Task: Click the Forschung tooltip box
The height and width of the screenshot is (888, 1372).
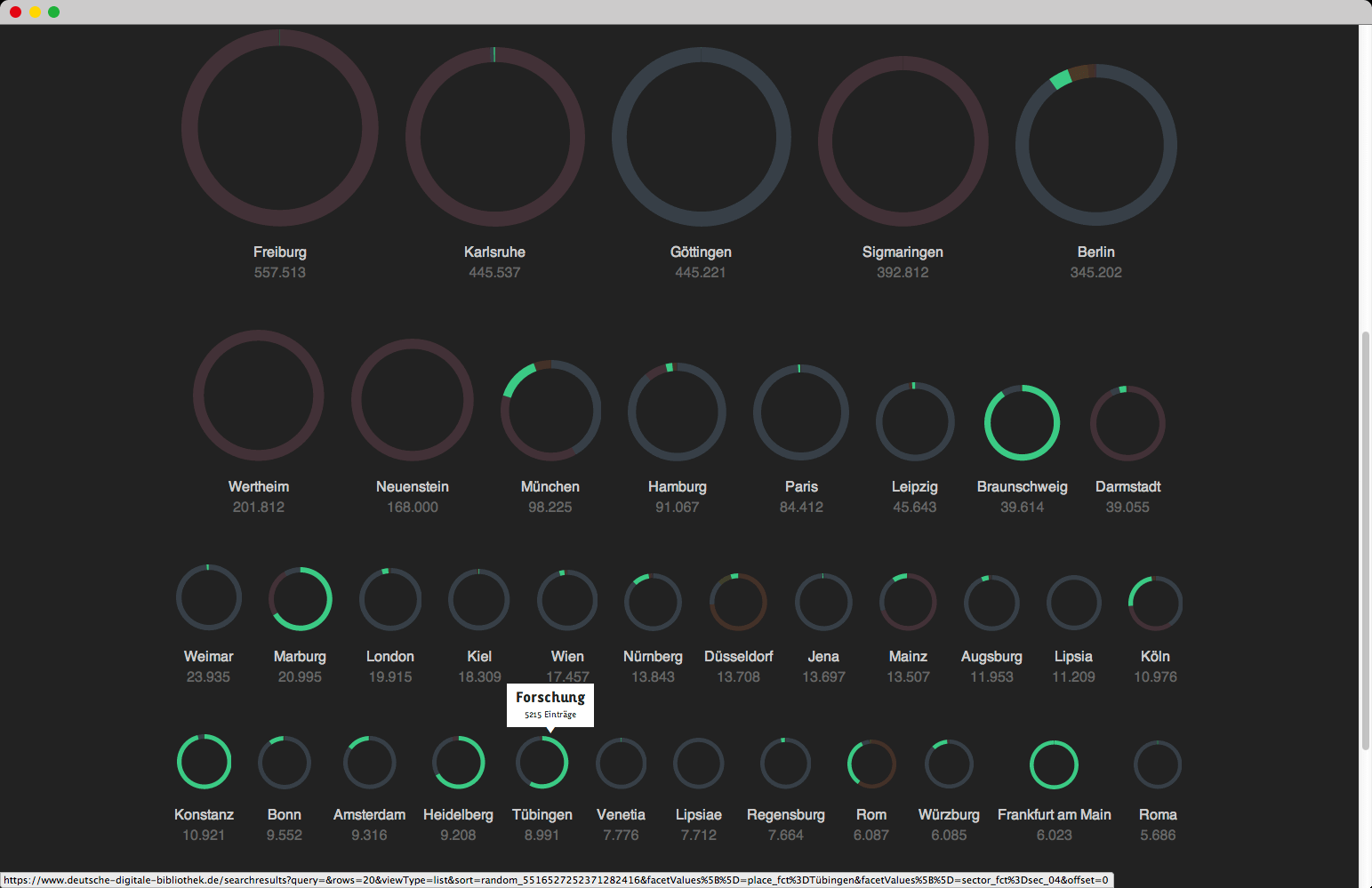Action: click(x=550, y=705)
